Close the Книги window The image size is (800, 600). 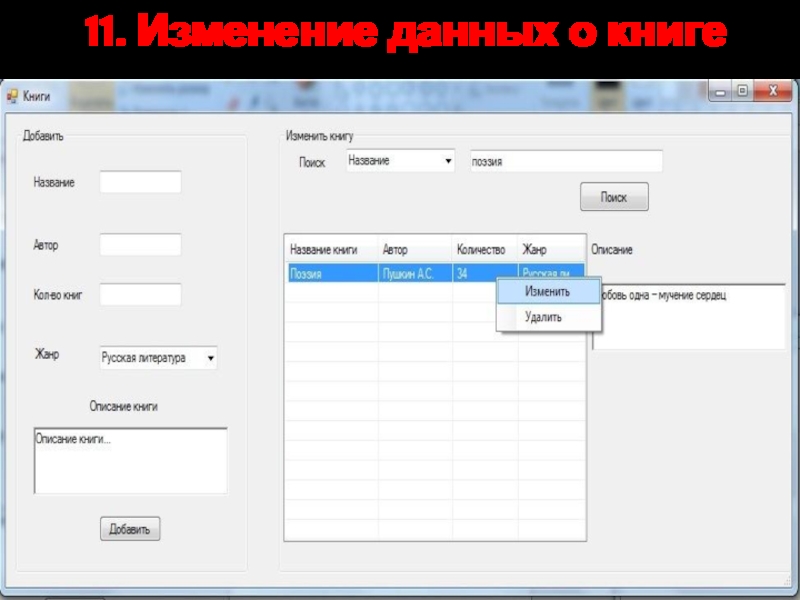[x=772, y=91]
